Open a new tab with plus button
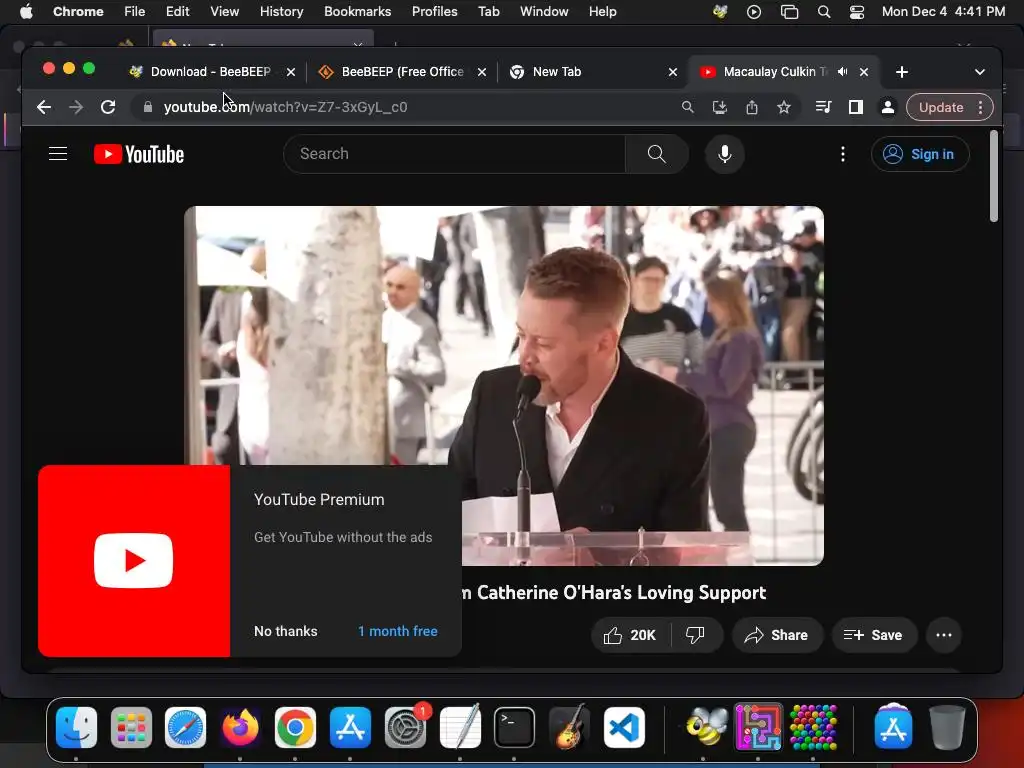 point(902,72)
